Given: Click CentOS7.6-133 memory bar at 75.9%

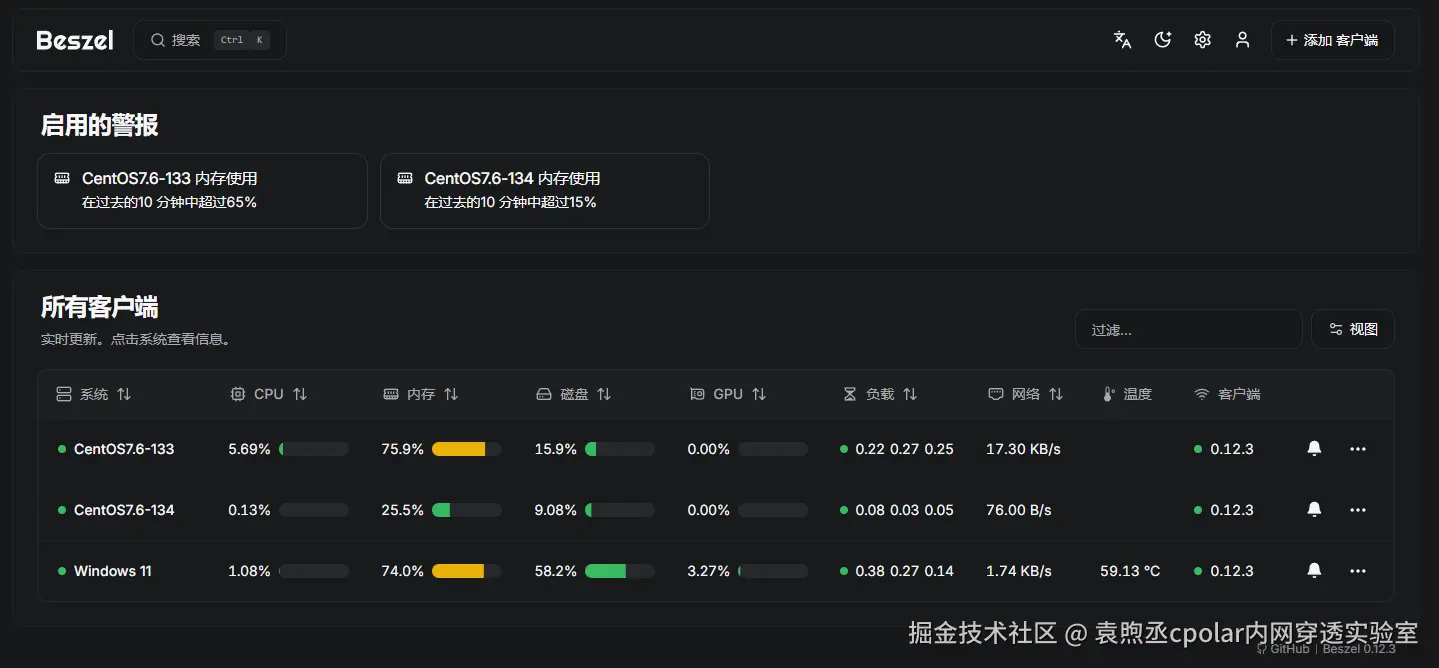Looking at the screenshot, I should (467, 449).
